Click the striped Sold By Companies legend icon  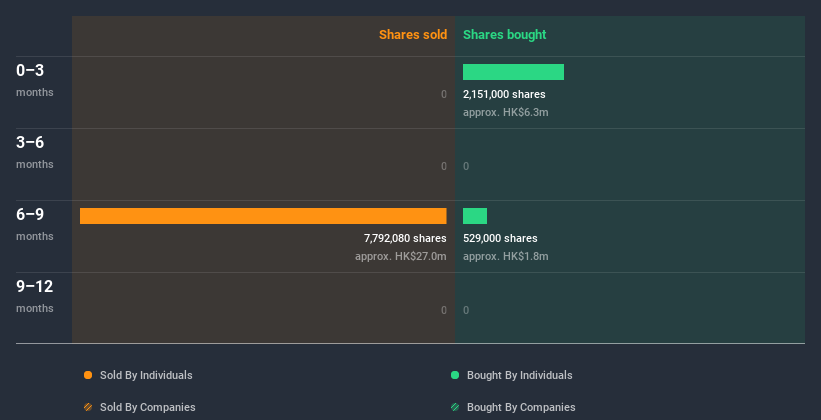point(88,407)
